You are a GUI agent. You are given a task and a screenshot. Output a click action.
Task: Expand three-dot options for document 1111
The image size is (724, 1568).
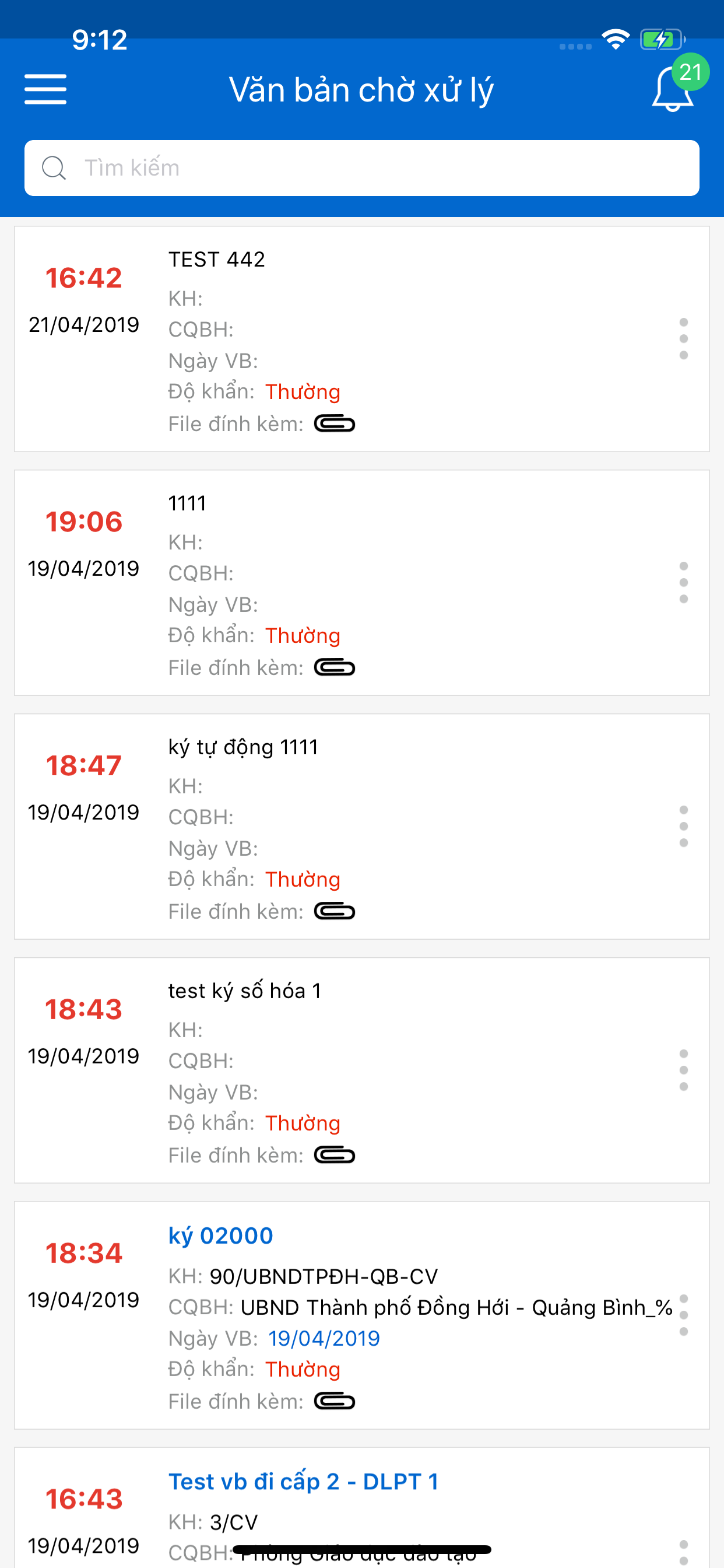tap(683, 583)
